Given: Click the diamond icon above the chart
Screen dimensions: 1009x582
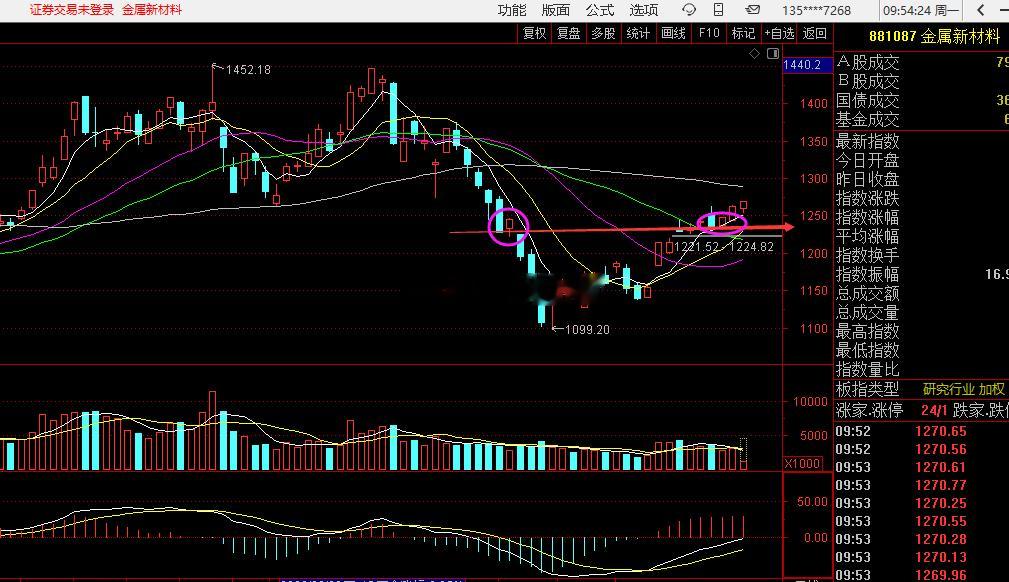Looking at the screenshot, I should tap(754, 53).
